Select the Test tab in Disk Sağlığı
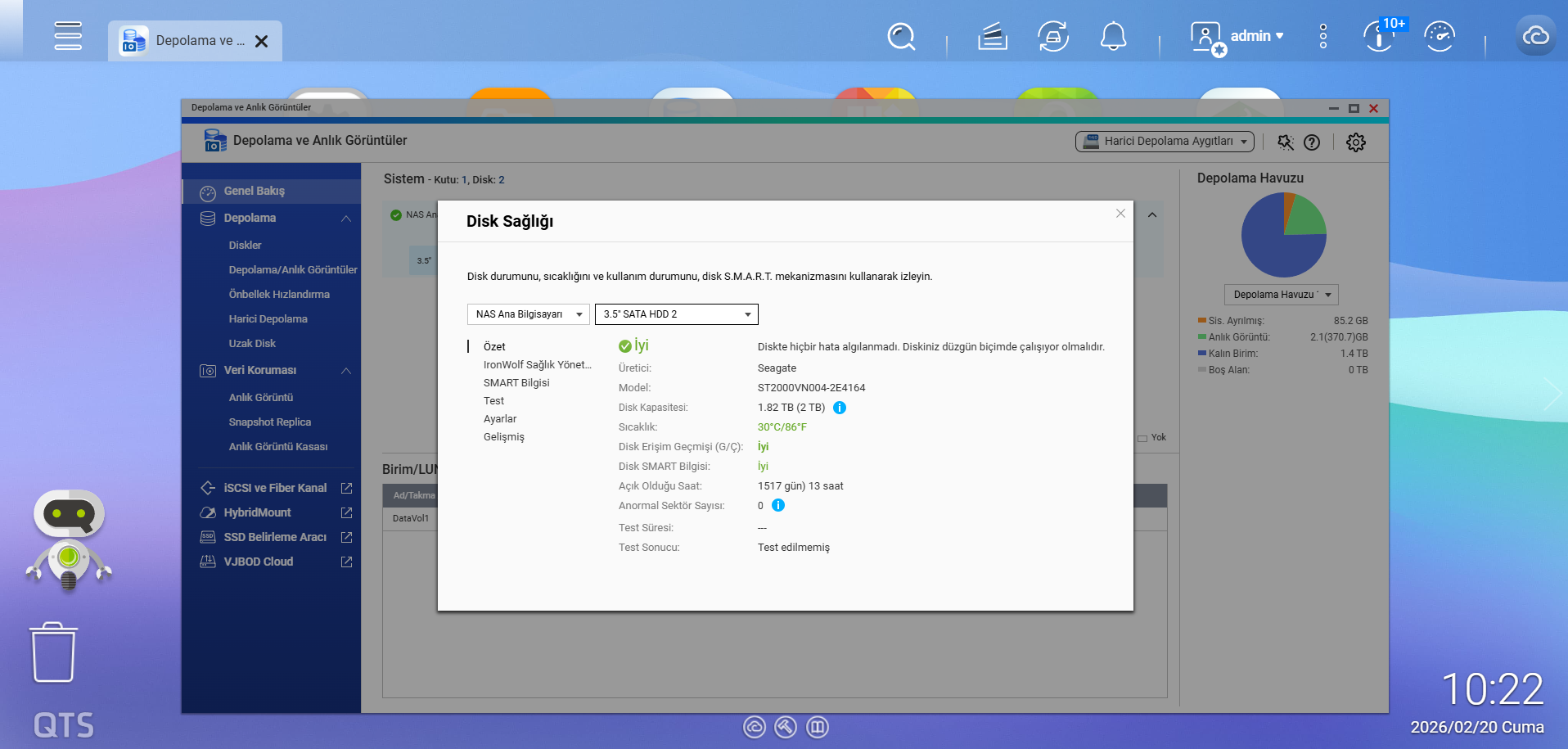Image resolution: width=1568 pixels, height=749 pixels. (493, 401)
